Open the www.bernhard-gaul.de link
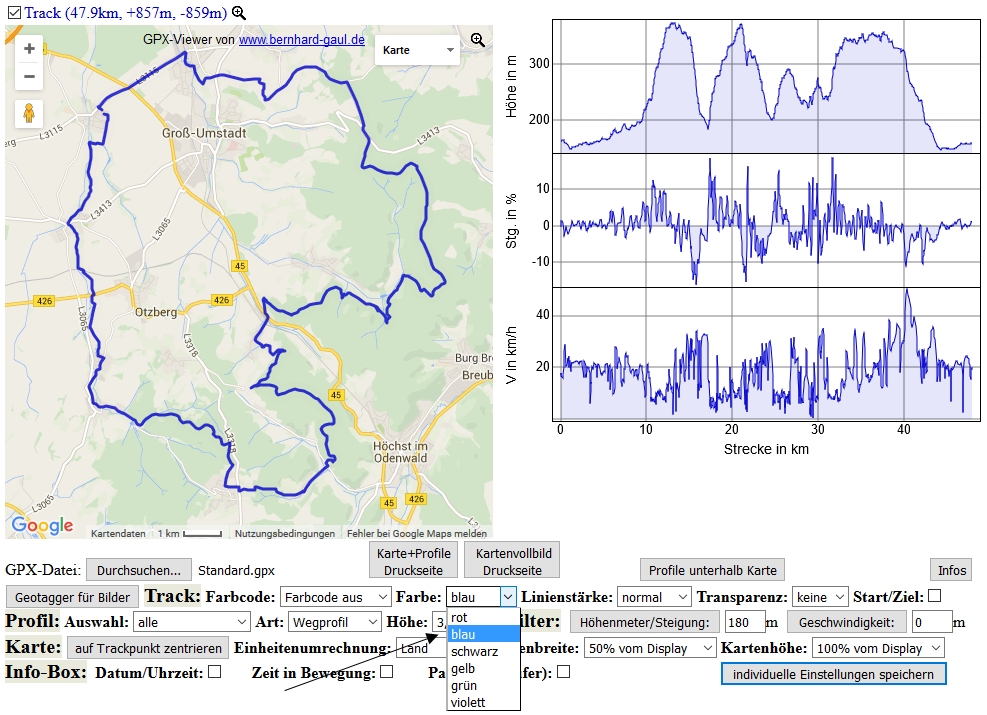The image size is (987, 715). click(x=301, y=40)
